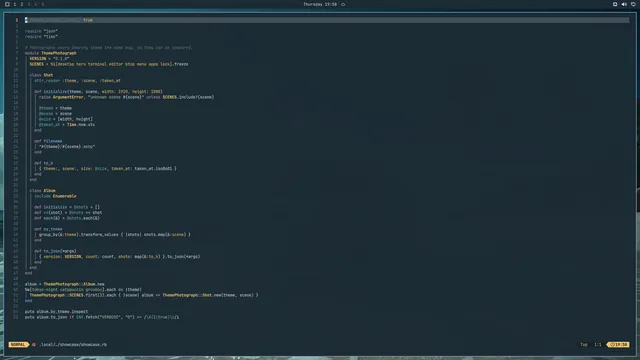Click the def to_json(*args) line

(55, 251)
